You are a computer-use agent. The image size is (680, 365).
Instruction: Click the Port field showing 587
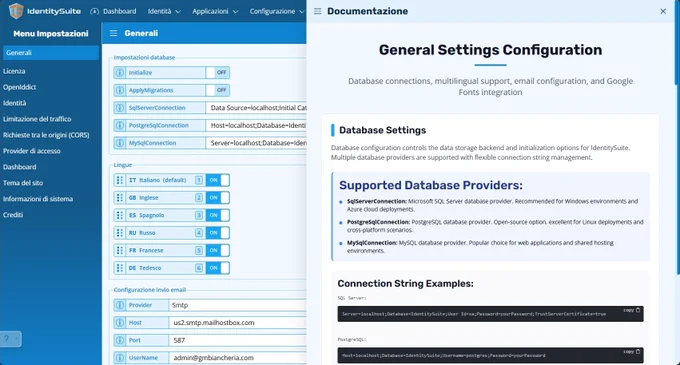(x=238, y=340)
